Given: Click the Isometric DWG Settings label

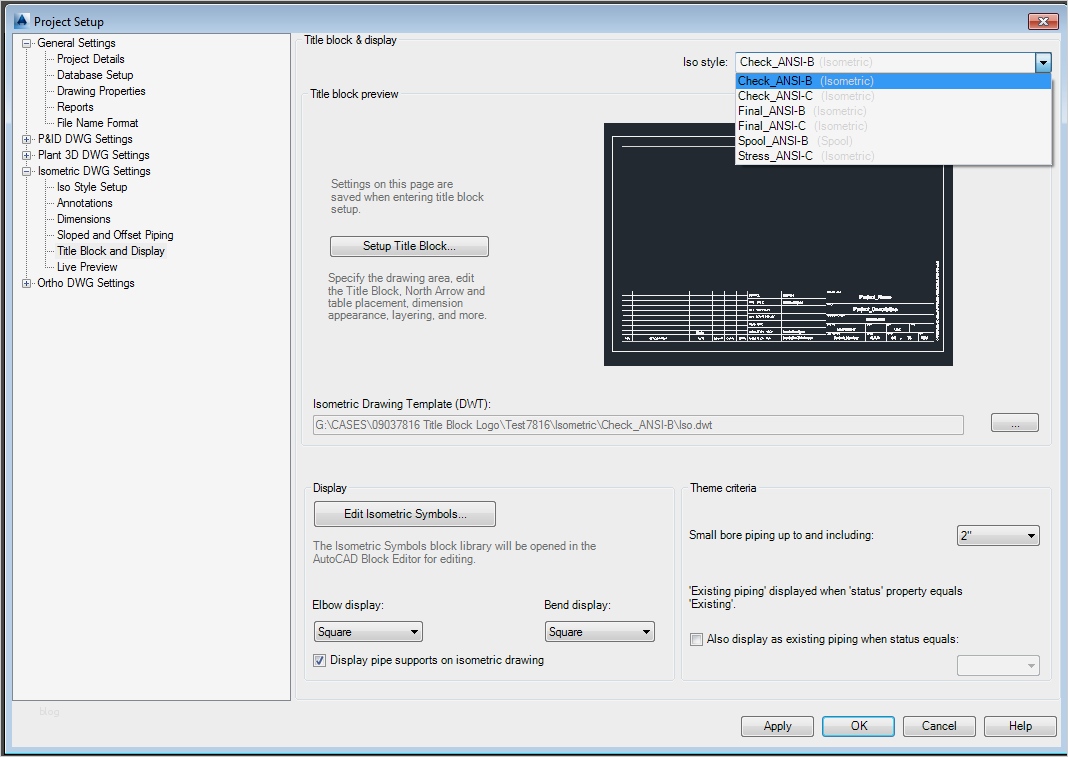Looking at the screenshot, I should [94, 171].
